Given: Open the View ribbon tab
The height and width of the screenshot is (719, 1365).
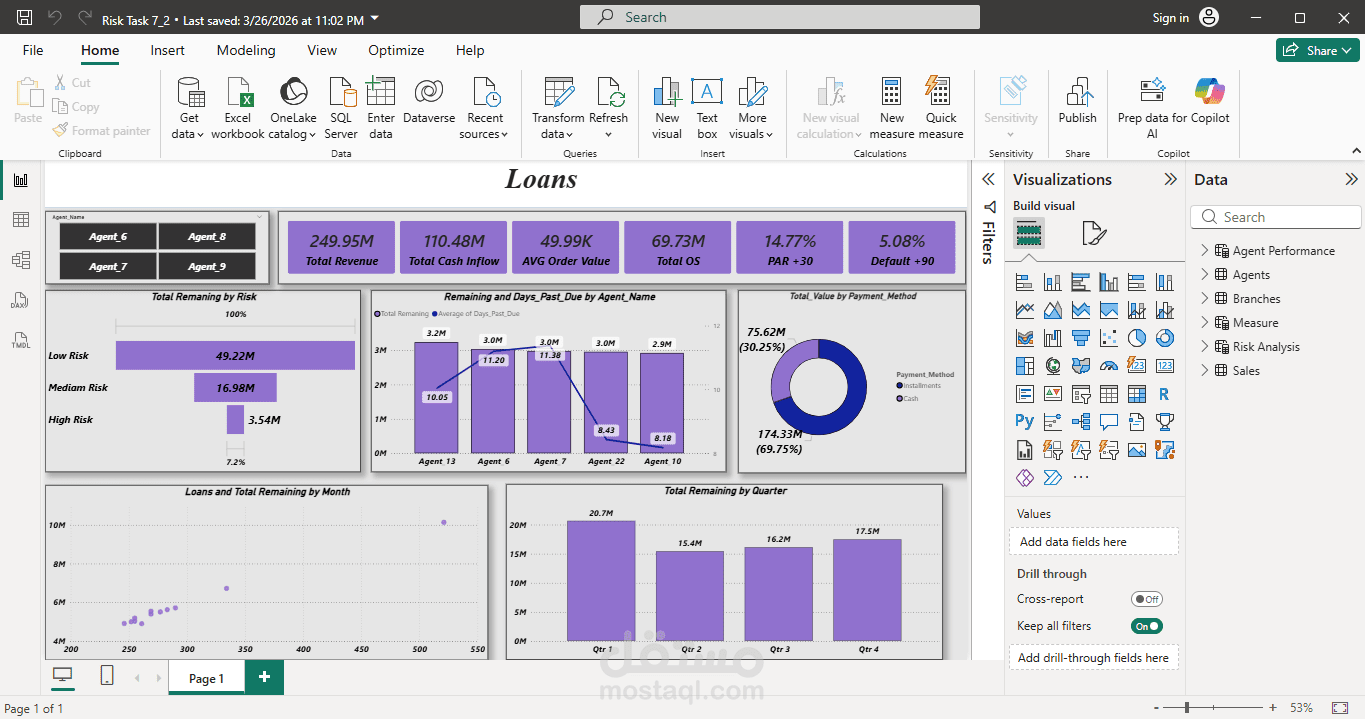Looking at the screenshot, I should click(x=322, y=50).
